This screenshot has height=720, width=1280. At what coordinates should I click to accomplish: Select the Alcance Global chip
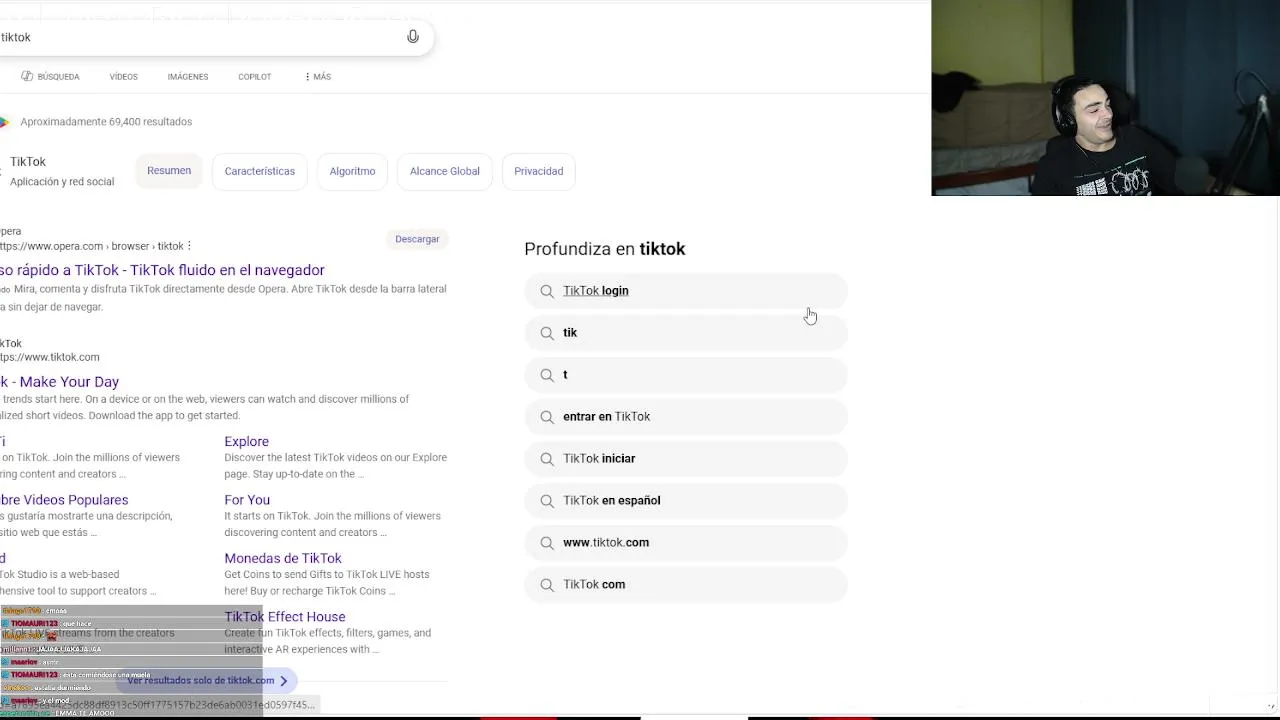(x=445, y=171)
